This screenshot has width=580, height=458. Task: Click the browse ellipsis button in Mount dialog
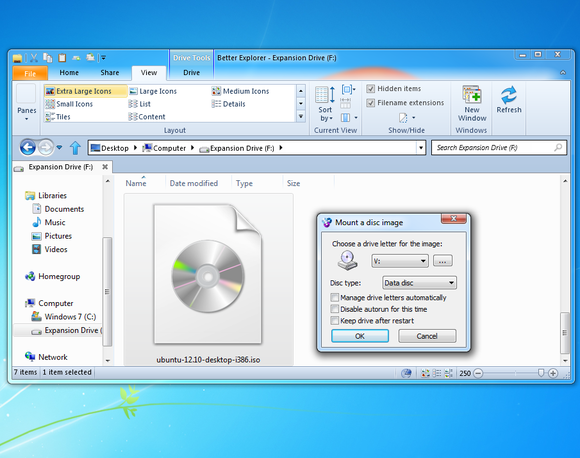pyautogui.click(x=442, y=261)
